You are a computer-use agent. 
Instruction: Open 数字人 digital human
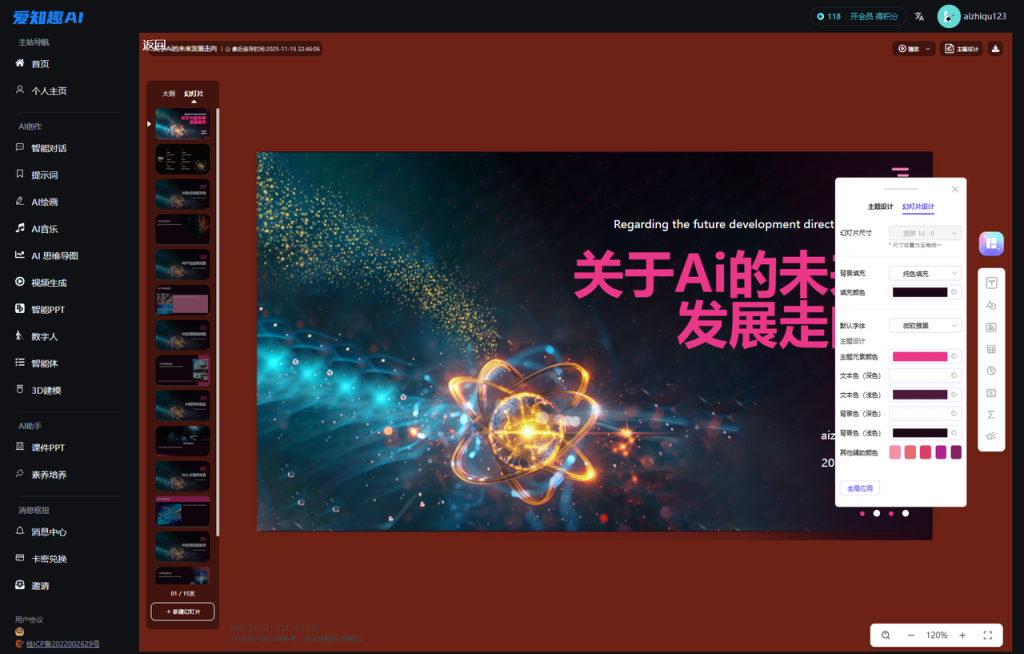click(44, 336)
